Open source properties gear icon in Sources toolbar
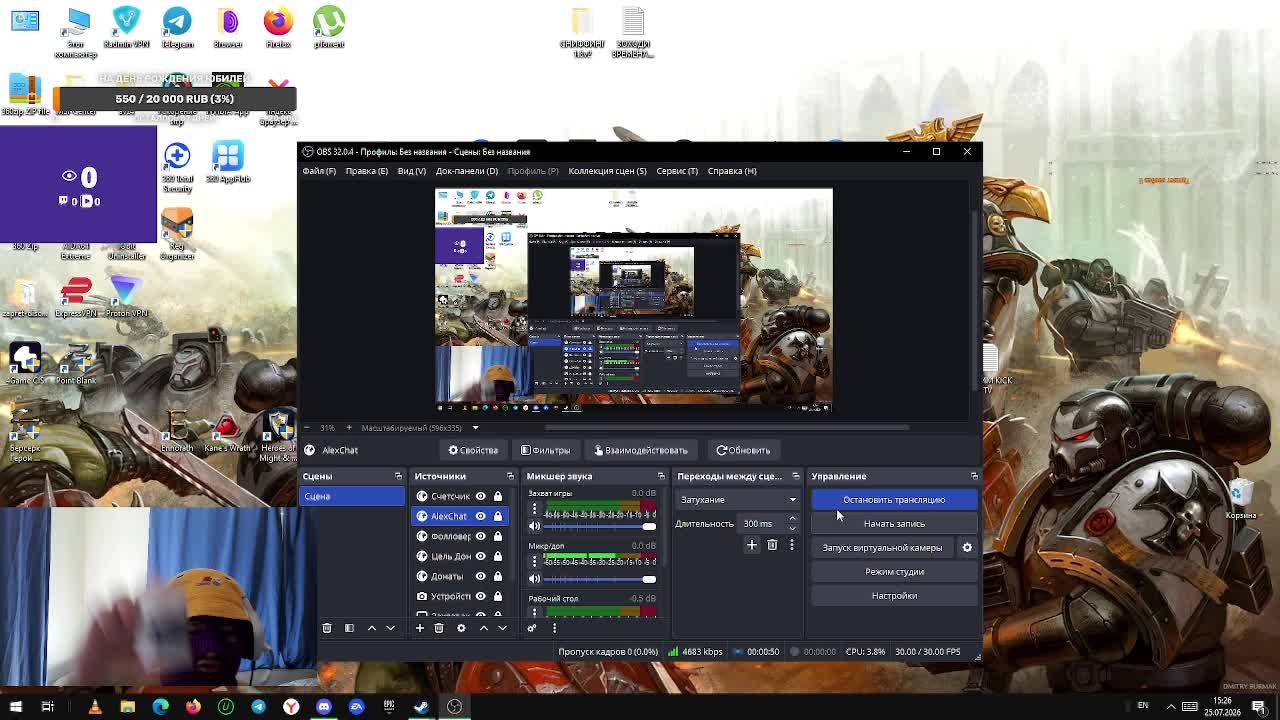This screenshot has width=1280, height=720. click(x=461, y=628)
